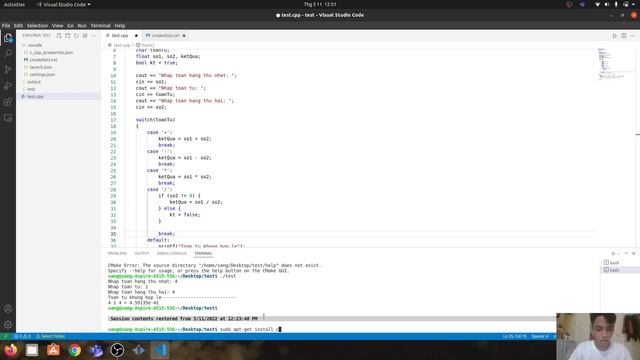The height and width of the screenshot is (360, 640).
Task: Open the Manage gear in activity bar
Action: pos(8,325)
